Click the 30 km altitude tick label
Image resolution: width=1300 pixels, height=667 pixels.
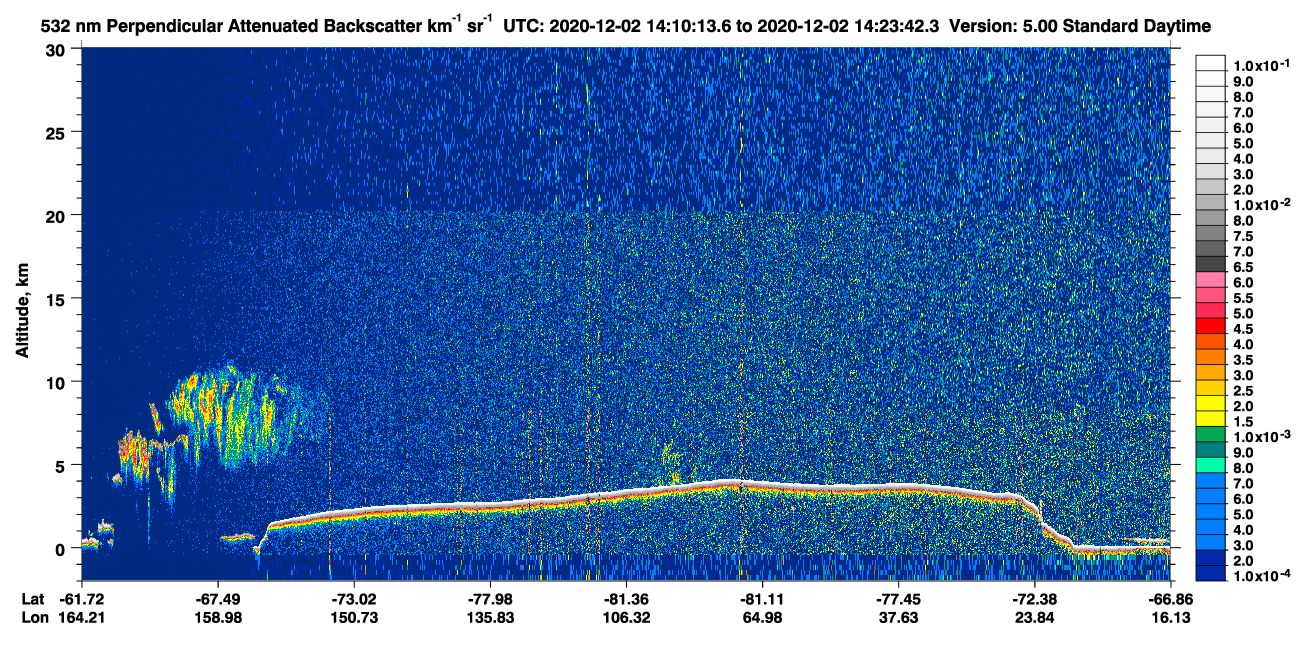56,50
